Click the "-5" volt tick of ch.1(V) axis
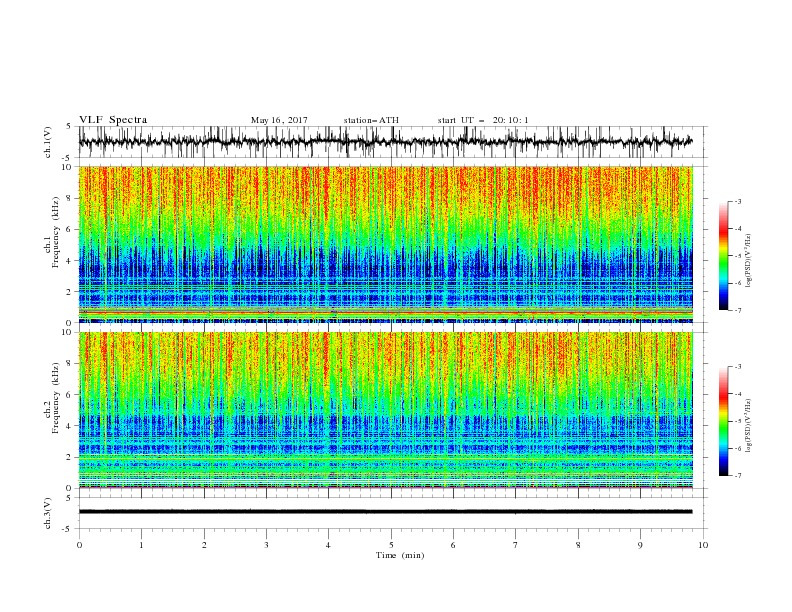The width and height of the screenshot is (792, 612). point(67,158)
